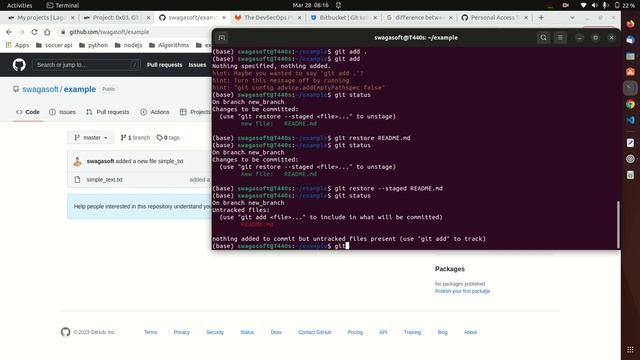Open the simple_text.txt file

[104, 180]
